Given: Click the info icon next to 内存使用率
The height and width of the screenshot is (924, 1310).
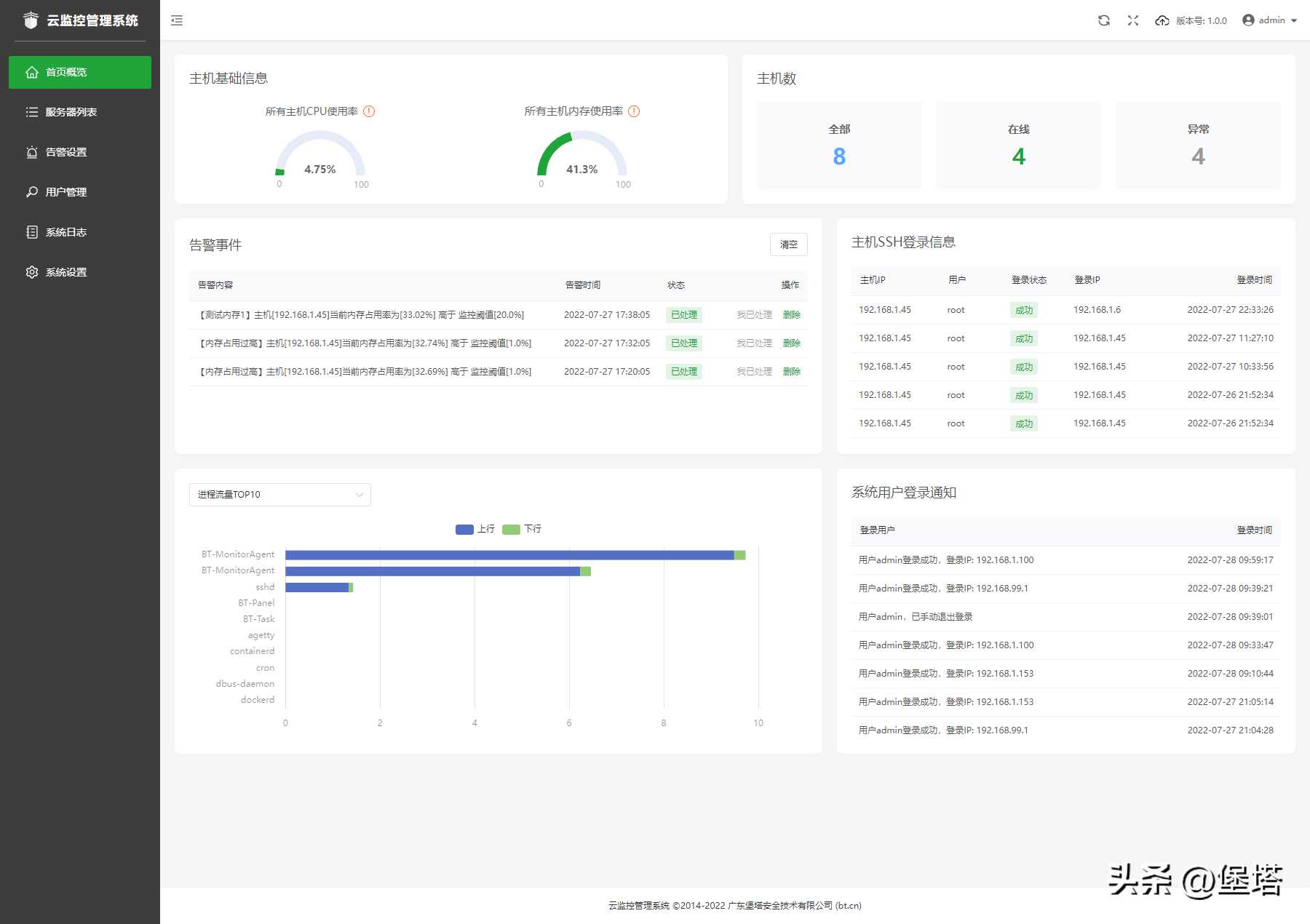Looking at the screenshot, I should pyautogui.click(x=634, y=111).
